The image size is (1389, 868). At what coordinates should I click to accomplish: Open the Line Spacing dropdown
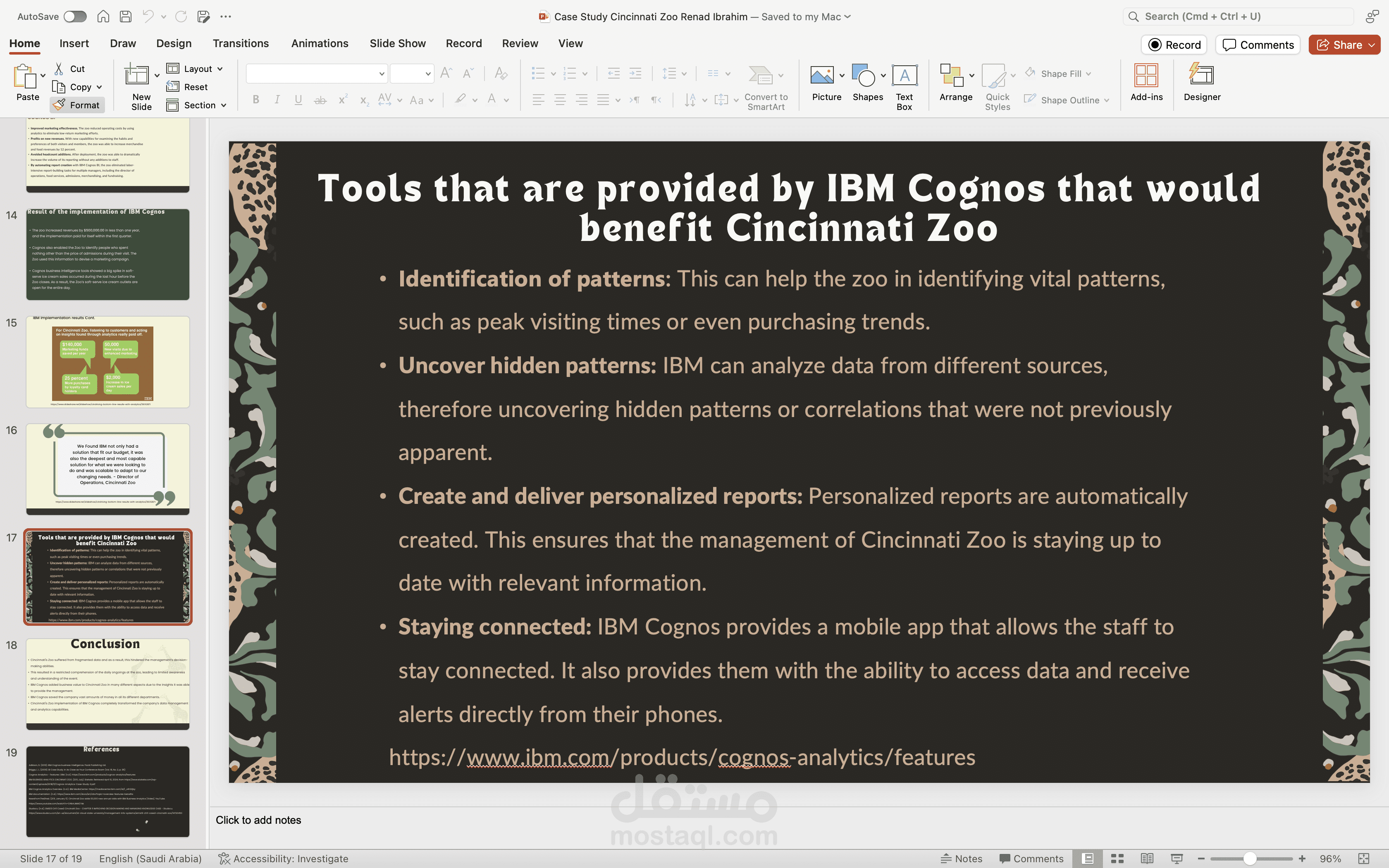tap(673, 73)
